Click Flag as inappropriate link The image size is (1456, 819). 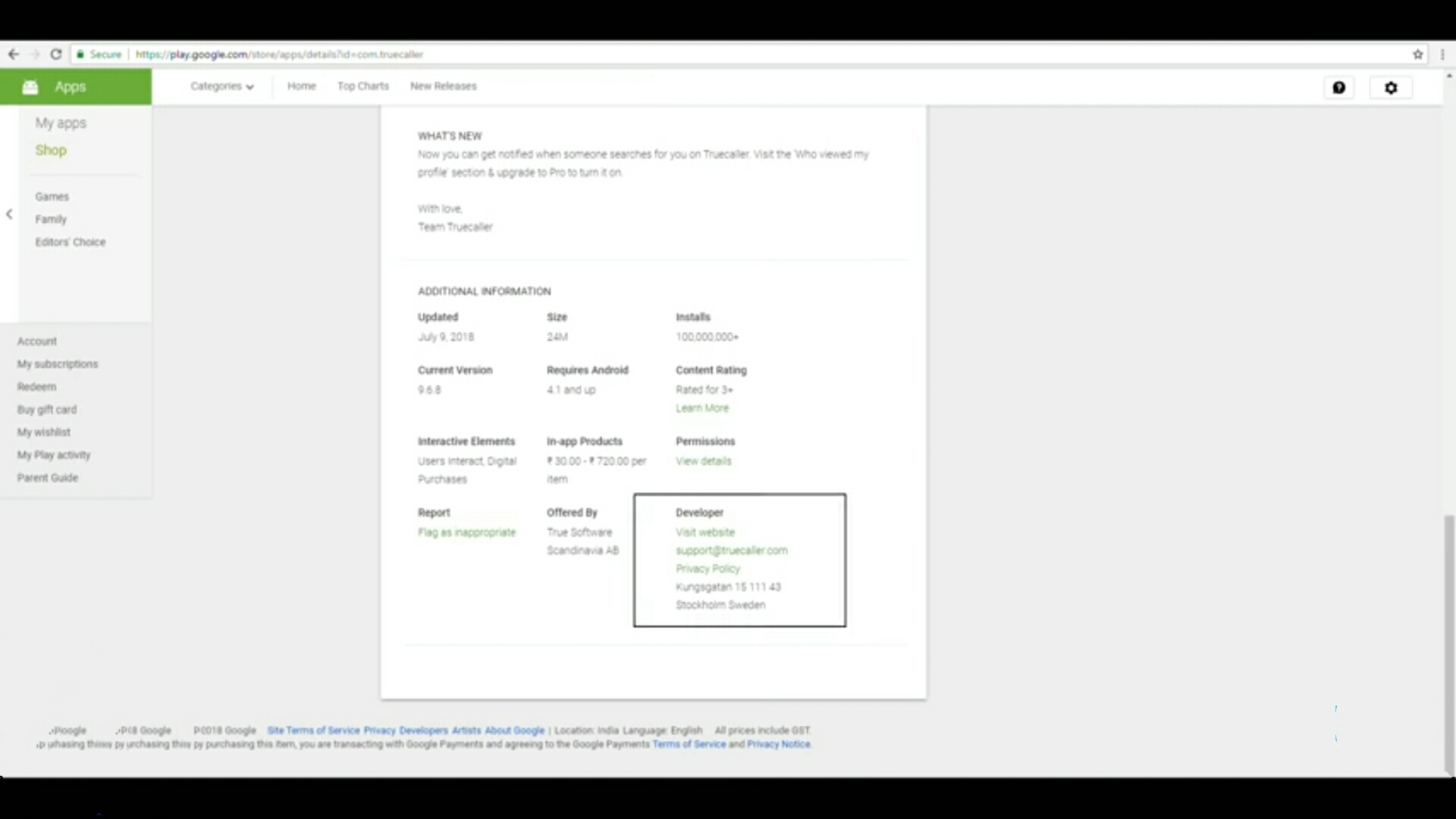click(466, 532)
